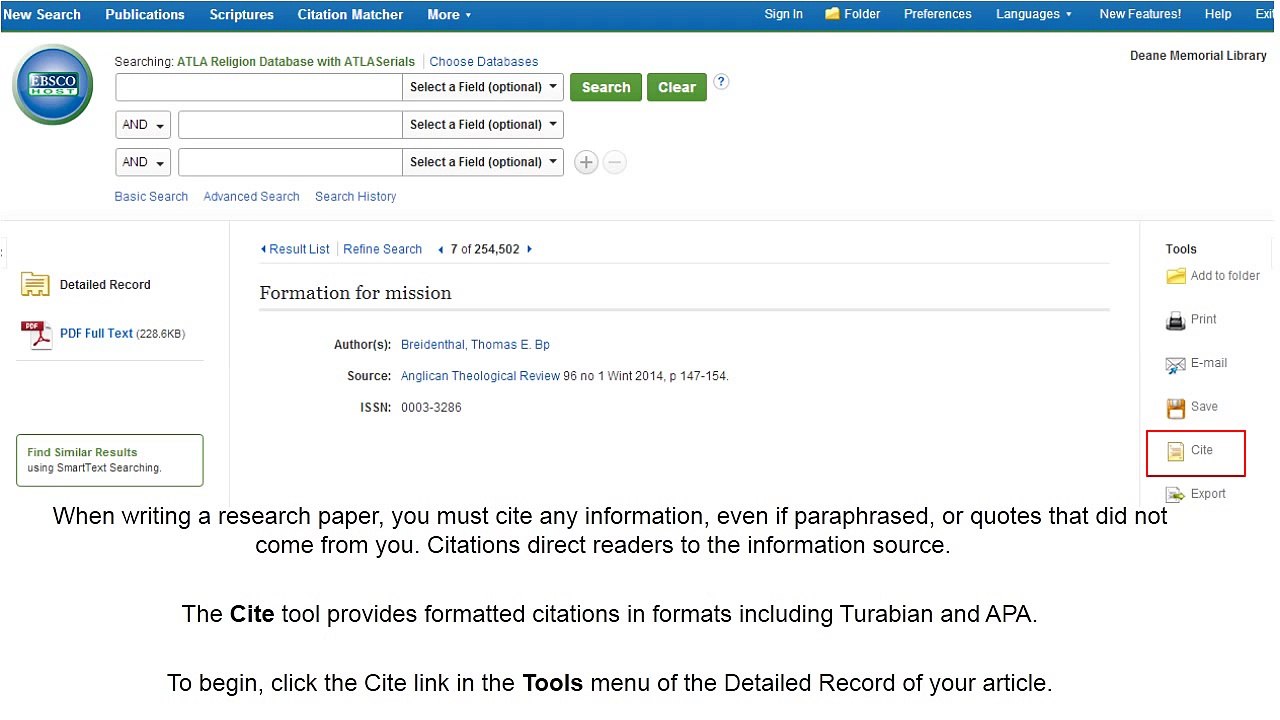
Task: Click the Save link in Tools
Action: click(x=1204, y=406)
